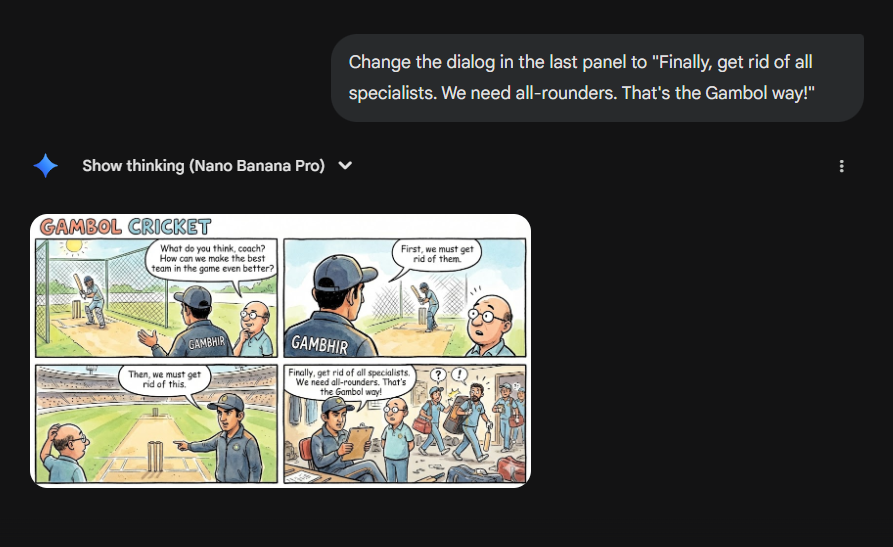Click the large GAMBHIR jersey text in second panel
The height and width of the screenshot is (547, 893).
point(319,344)
